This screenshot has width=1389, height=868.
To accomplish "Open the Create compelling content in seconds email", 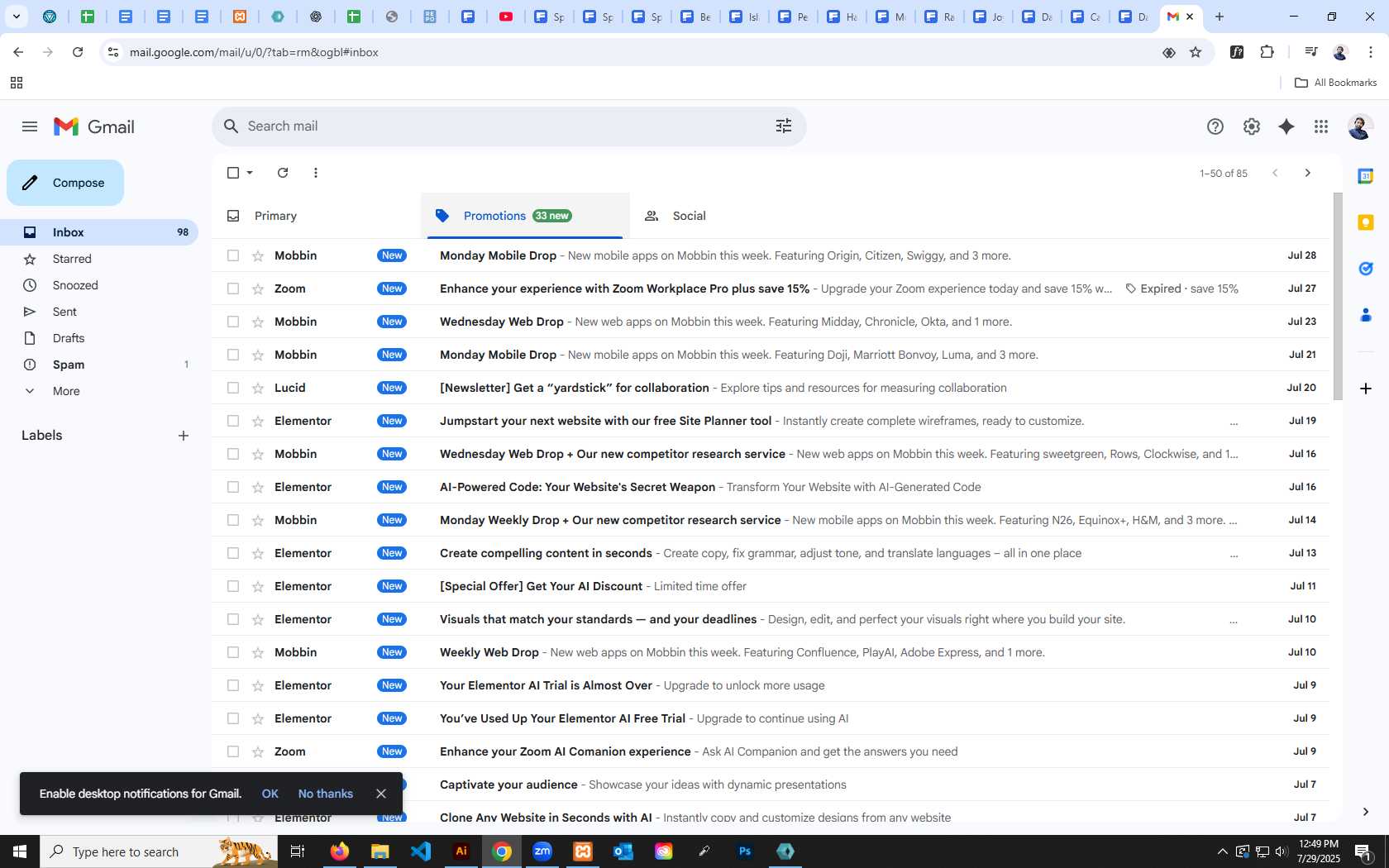I will click(x=771, y=553).
